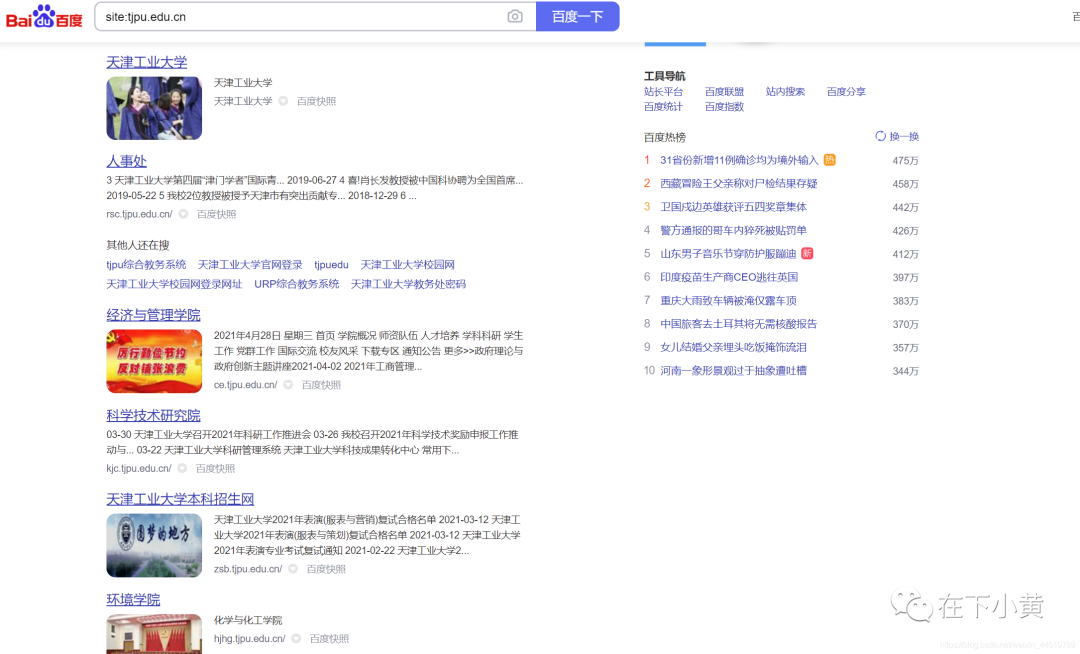Screen dimensions: 1080x654
Task: Open 站长平台 tool link
Action: tap(663, 92)
